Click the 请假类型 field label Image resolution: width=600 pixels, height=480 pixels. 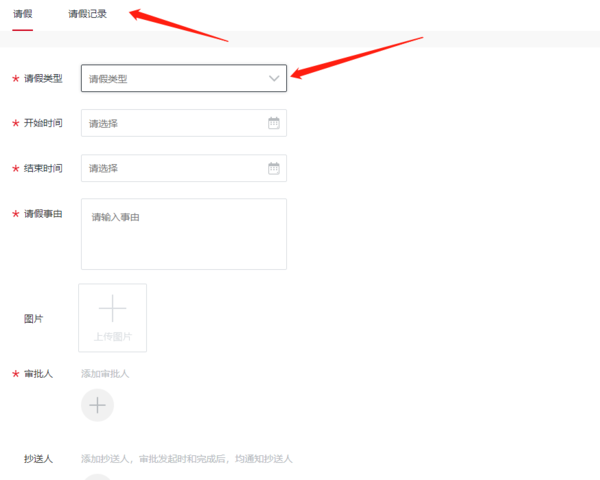click(x=43, y=78)
